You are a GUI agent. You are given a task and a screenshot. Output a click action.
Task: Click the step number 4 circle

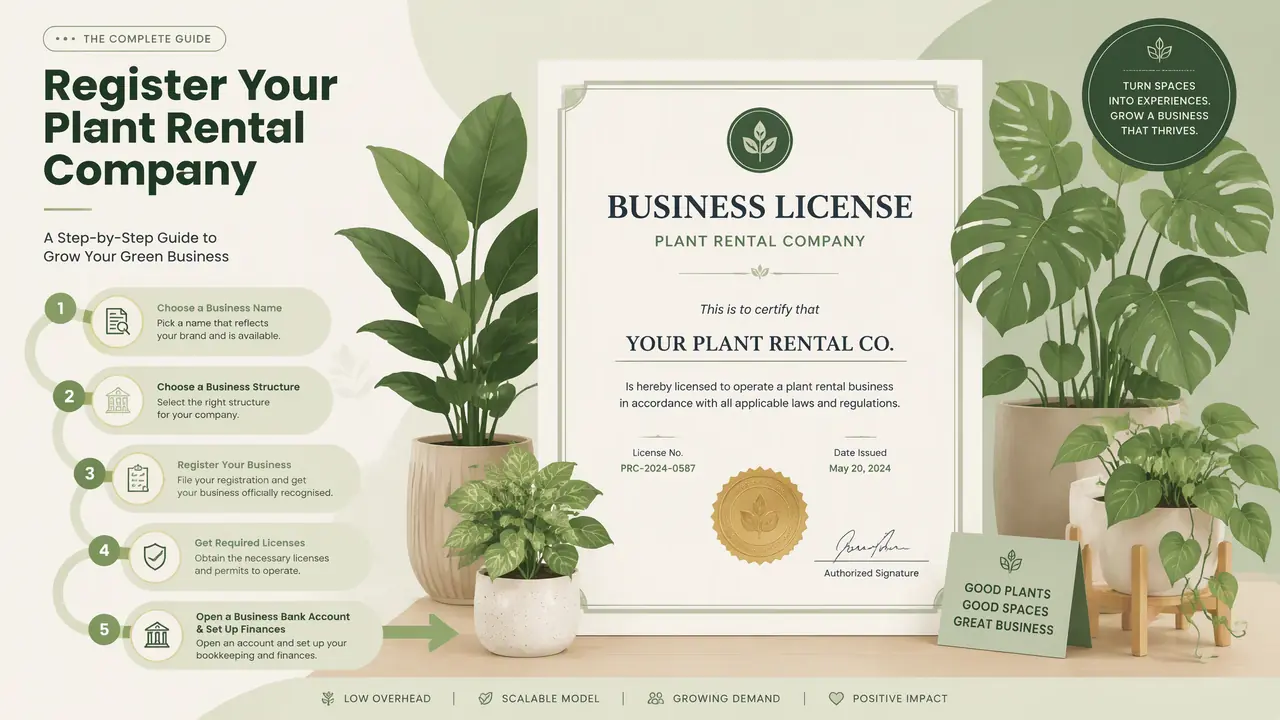103,550
